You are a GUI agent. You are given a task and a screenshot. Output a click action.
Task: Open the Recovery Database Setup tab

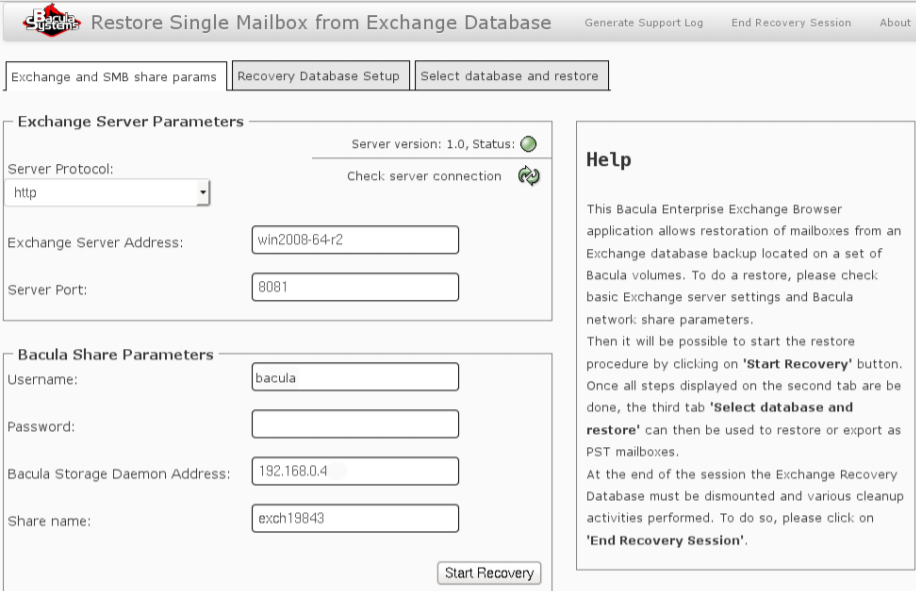click(x=320, y=76)
